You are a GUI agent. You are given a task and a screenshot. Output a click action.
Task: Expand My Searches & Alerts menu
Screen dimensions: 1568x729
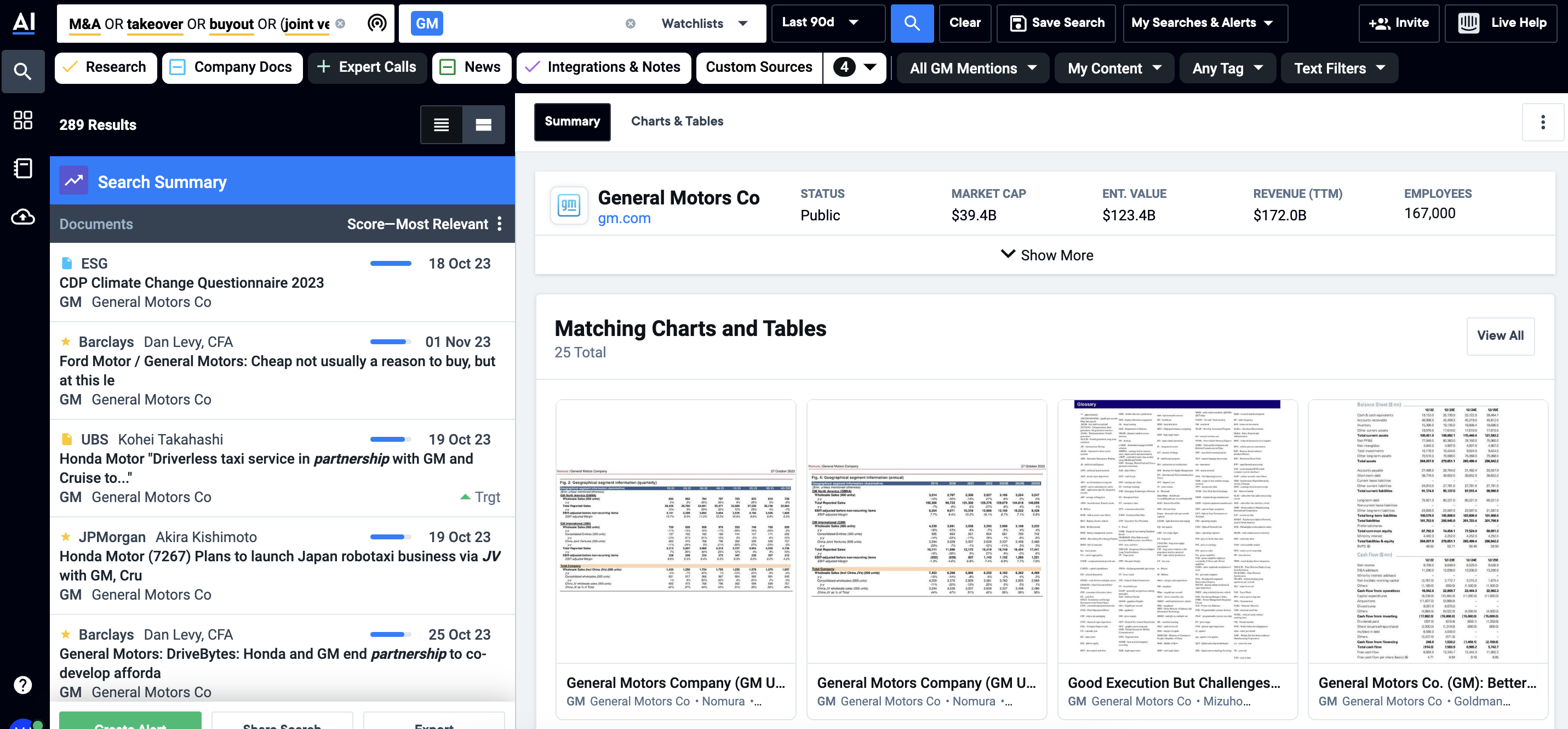pos(1205,23)
